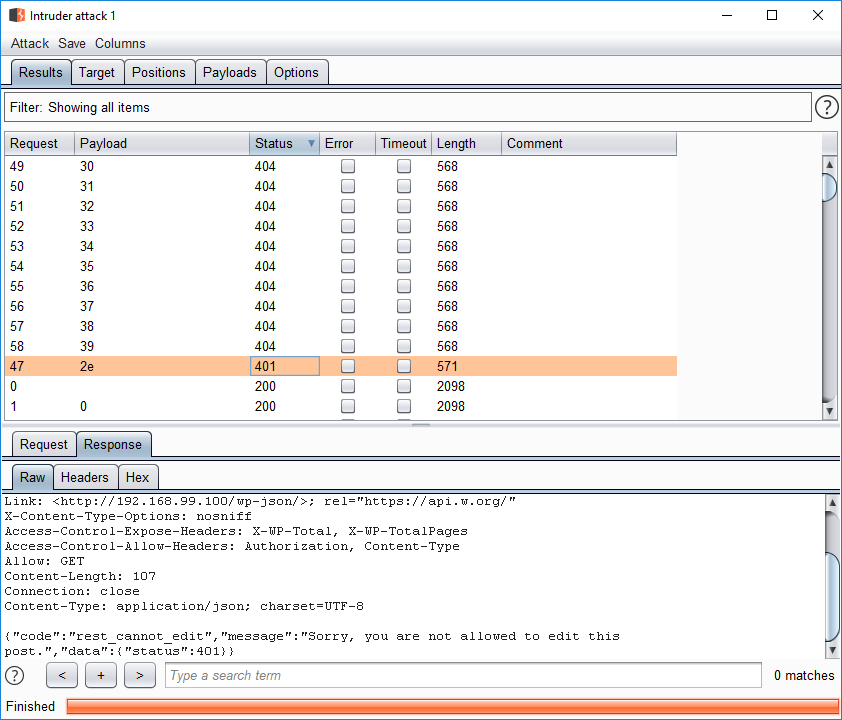The height and width of the screenshot is (720, 842).
Task: Click length value 571
Action: 447,366
